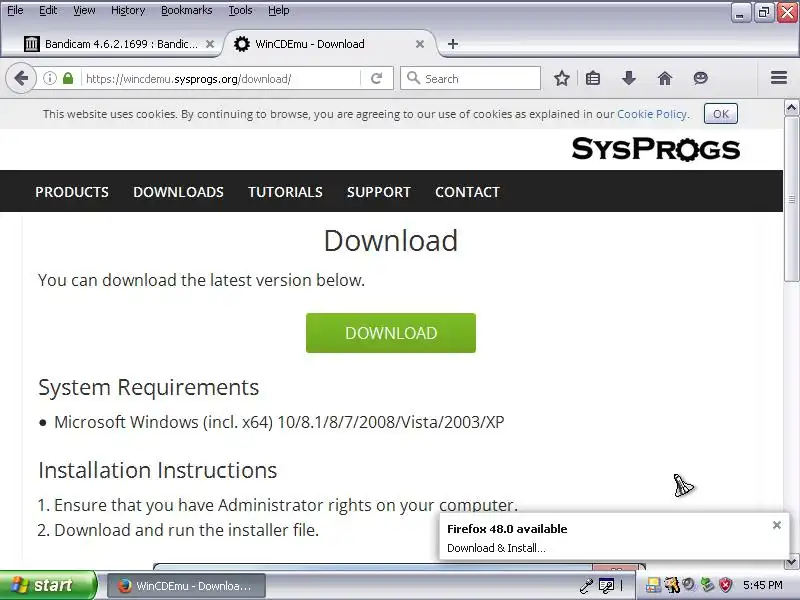Accept cookies with the OK button
The image size is (800, 600).
[720, 113]
